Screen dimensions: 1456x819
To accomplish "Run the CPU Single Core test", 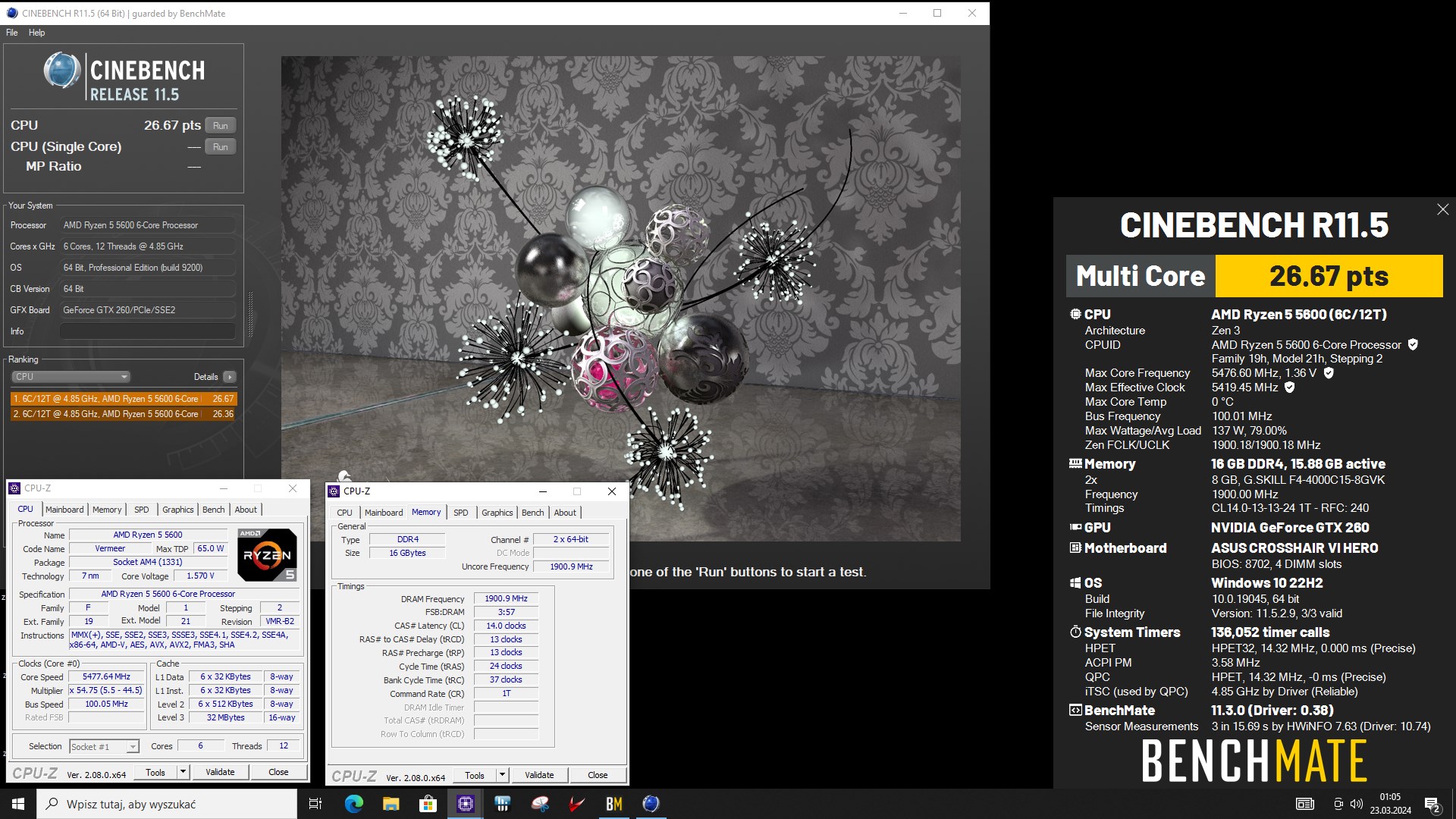I will (x=220, y=147).
